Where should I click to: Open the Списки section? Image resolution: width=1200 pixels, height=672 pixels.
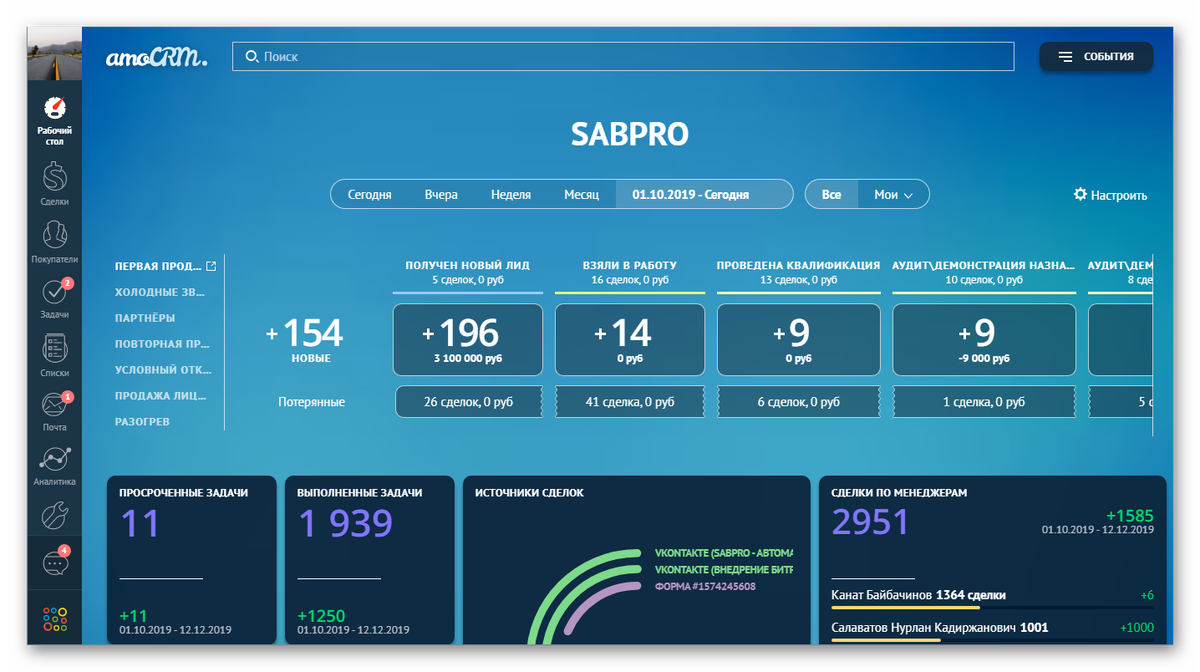click(54, 355)
